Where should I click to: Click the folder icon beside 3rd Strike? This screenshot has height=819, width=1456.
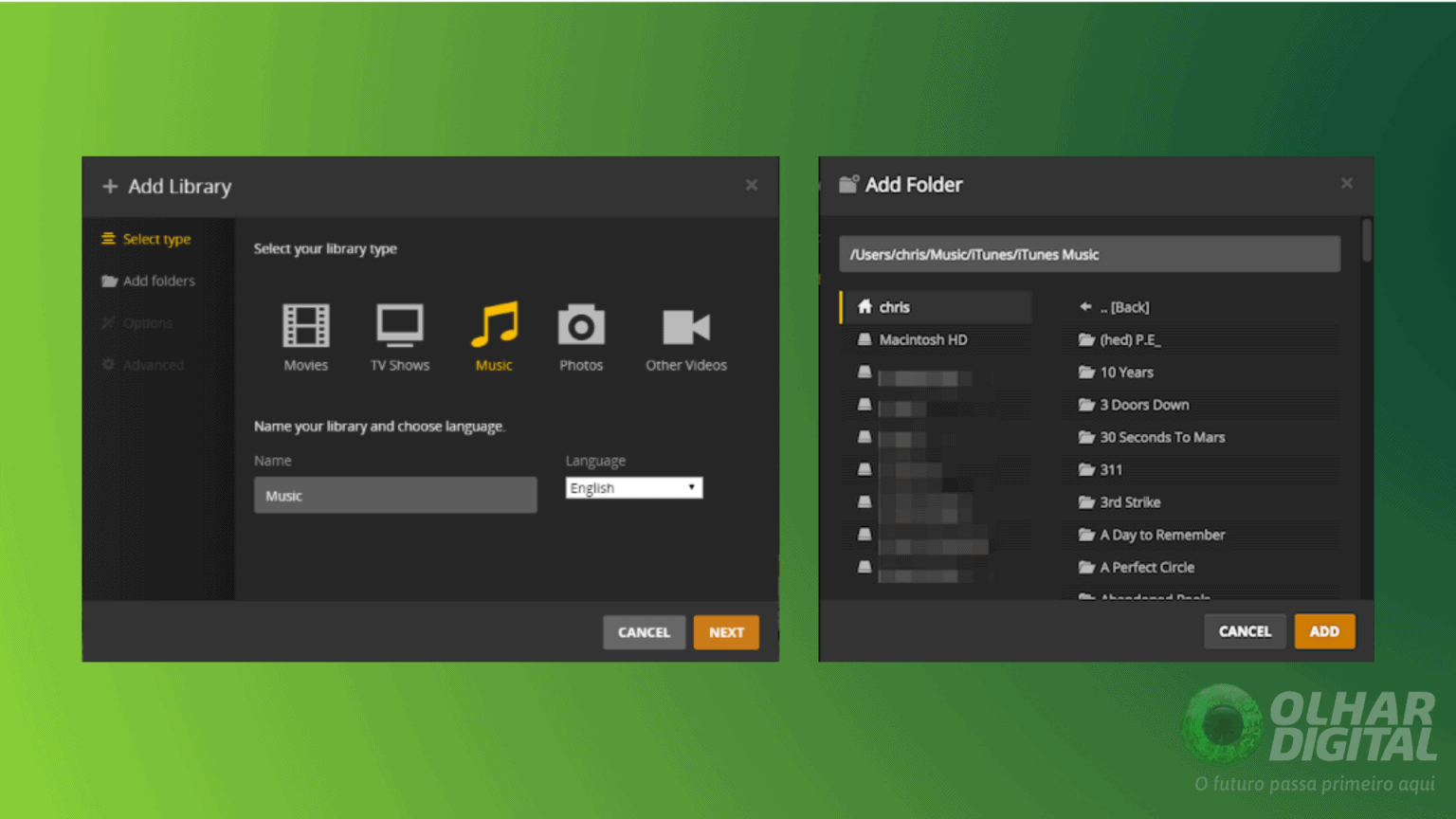tap(1086, 502)
